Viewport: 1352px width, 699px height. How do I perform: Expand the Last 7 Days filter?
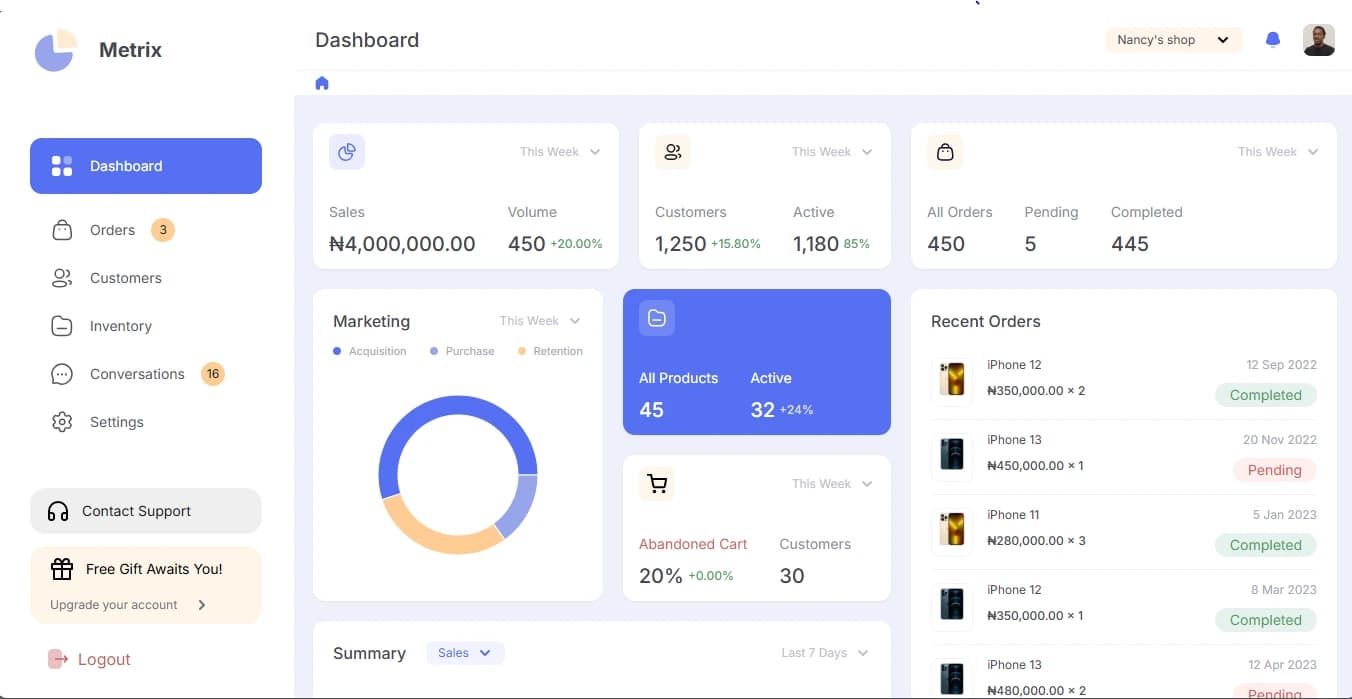tap(824, 653)
